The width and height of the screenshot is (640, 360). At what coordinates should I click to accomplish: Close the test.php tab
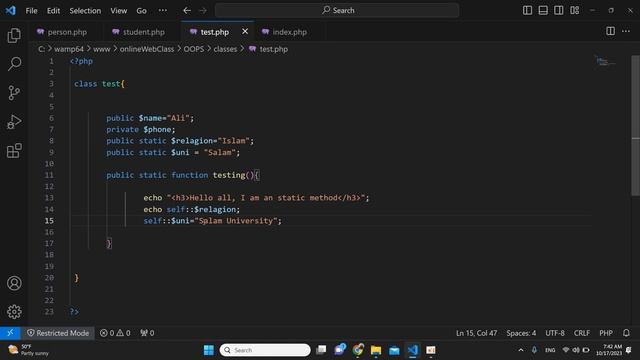point(245,31)
